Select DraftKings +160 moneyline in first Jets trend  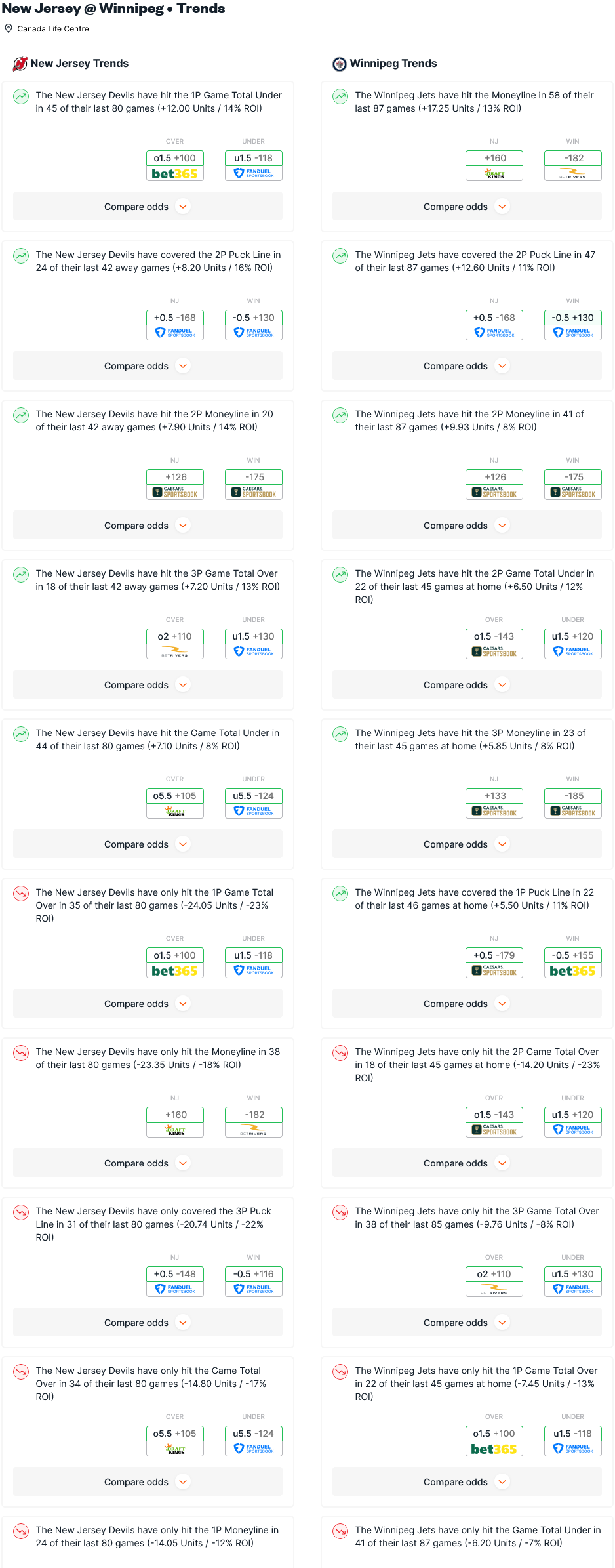[x=494, y=165]
